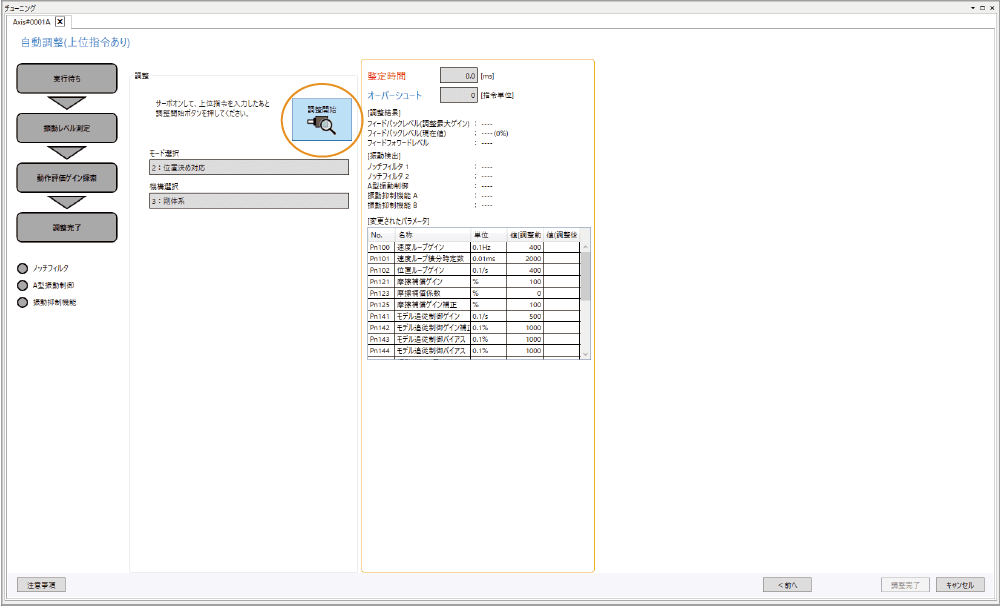Image resolution: width=1000 pixels, height=606 pixels.
Task: Click the 動作評価ゲイン探索 step block
Action: coord(68,177)
